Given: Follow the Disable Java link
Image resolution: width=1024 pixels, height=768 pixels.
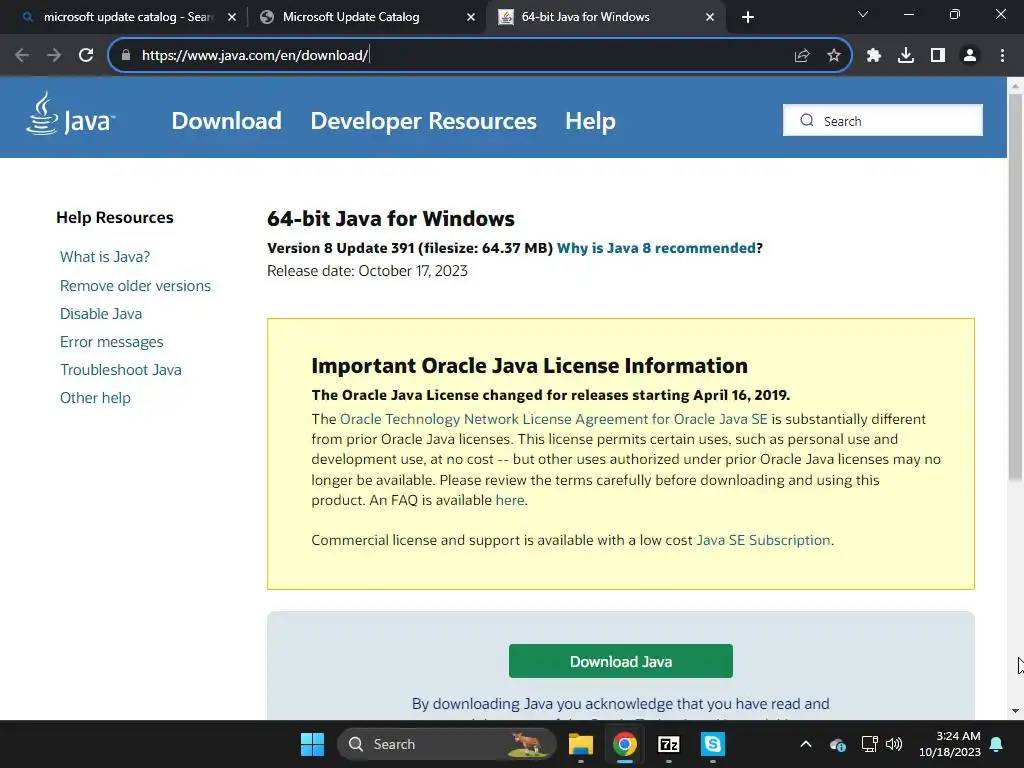Looking at the screenshot, I should tap(101, 313).
